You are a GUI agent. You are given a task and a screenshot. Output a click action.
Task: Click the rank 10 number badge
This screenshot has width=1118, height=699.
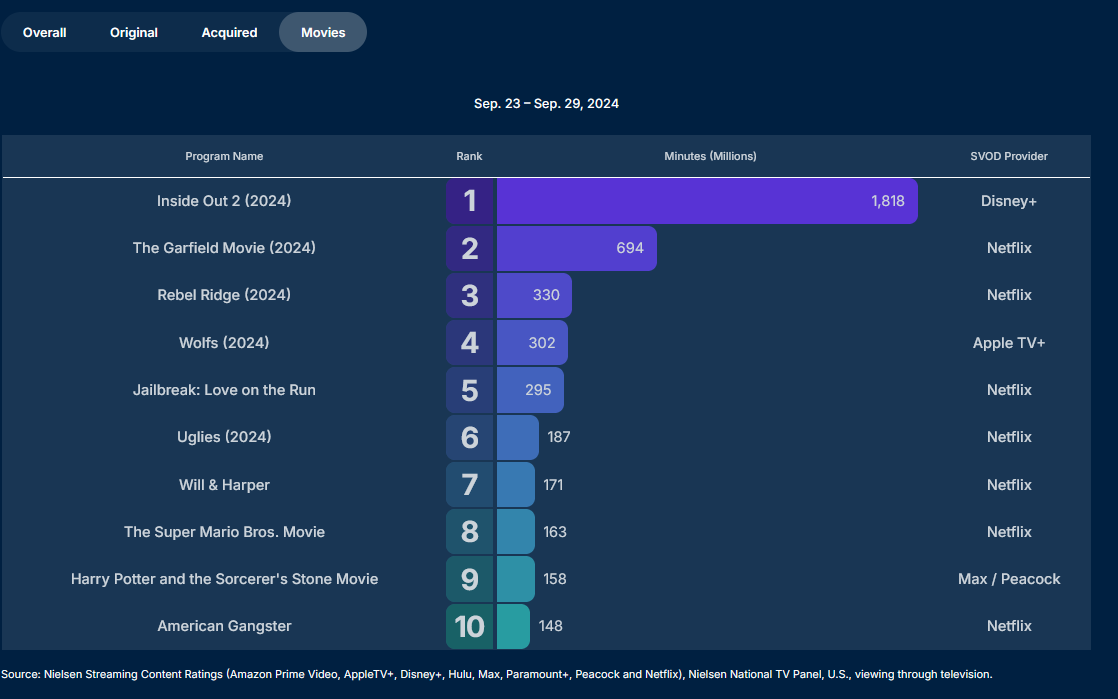tap(470, 626)
